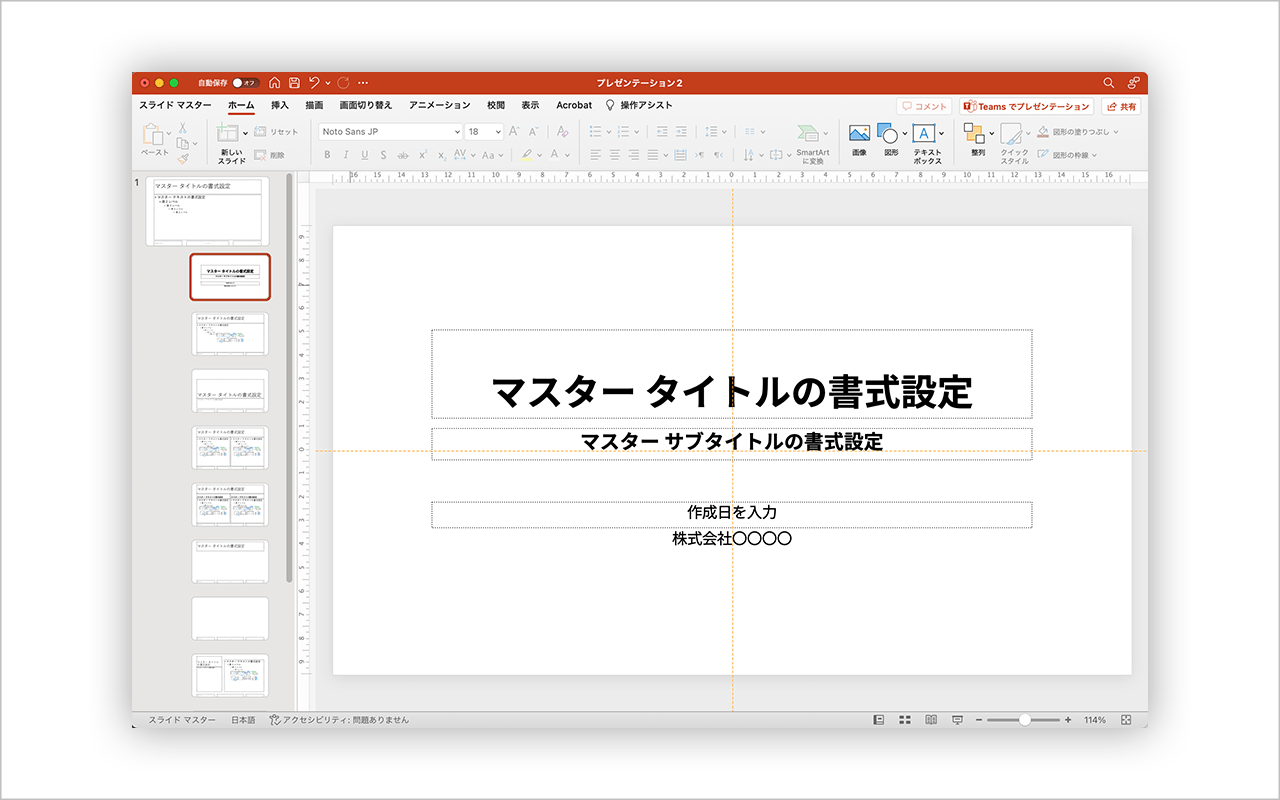
Task: Switch to reading view in status bar
Action: coord(931,720)
